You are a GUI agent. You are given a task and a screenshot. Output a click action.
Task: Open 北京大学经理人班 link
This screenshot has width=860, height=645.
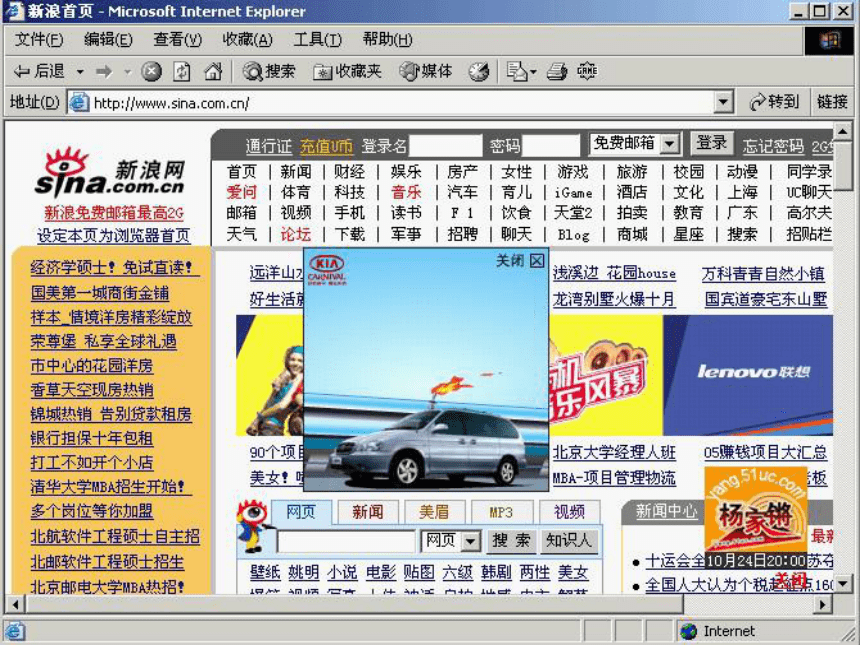[x=614, y=452]
